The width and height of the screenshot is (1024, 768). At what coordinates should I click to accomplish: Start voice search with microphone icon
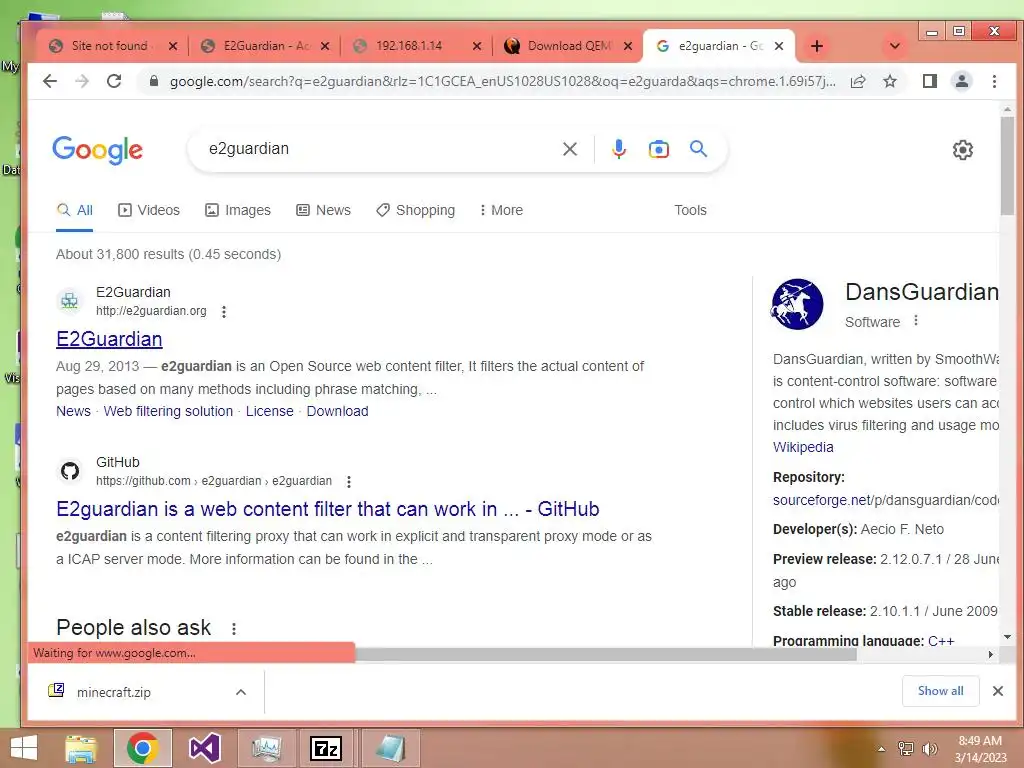[x=618, y=149]
